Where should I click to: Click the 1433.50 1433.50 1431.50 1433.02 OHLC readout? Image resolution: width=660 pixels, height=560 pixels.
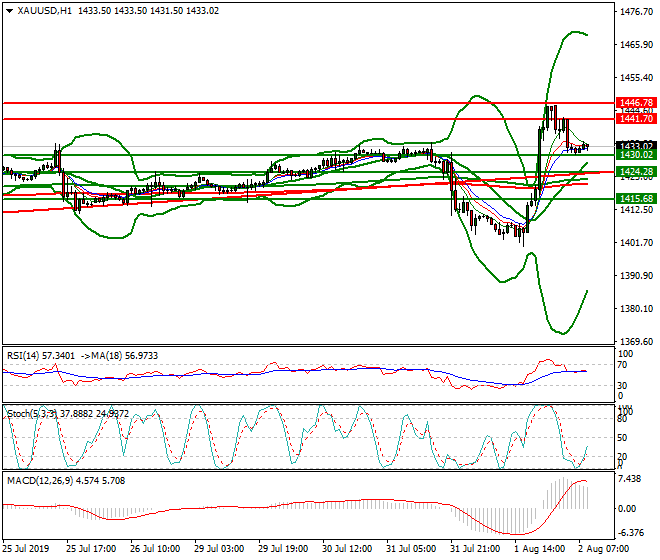pyautogui.click(x=149, y=11)
